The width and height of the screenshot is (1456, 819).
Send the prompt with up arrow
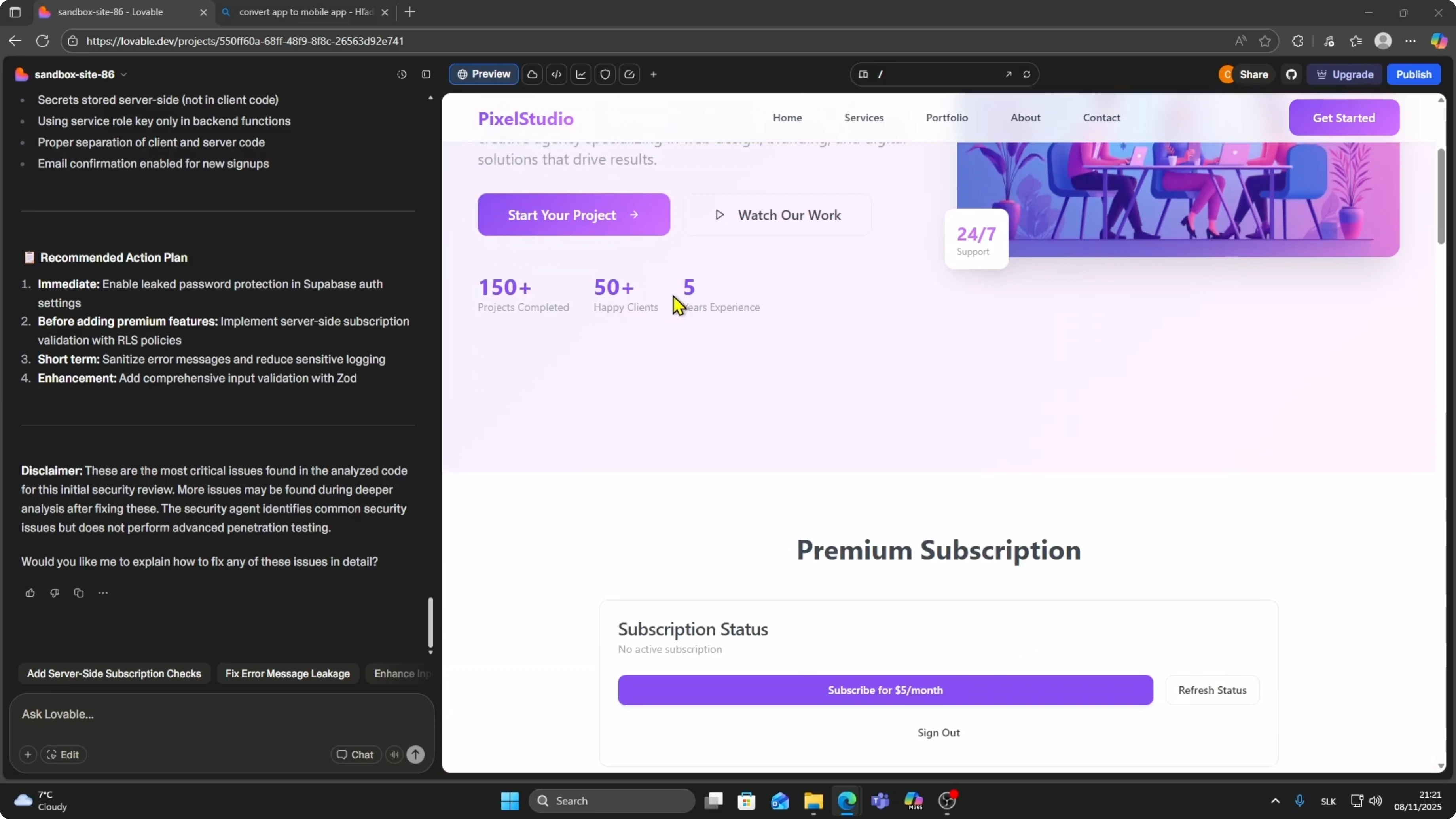tap(416, 755)
